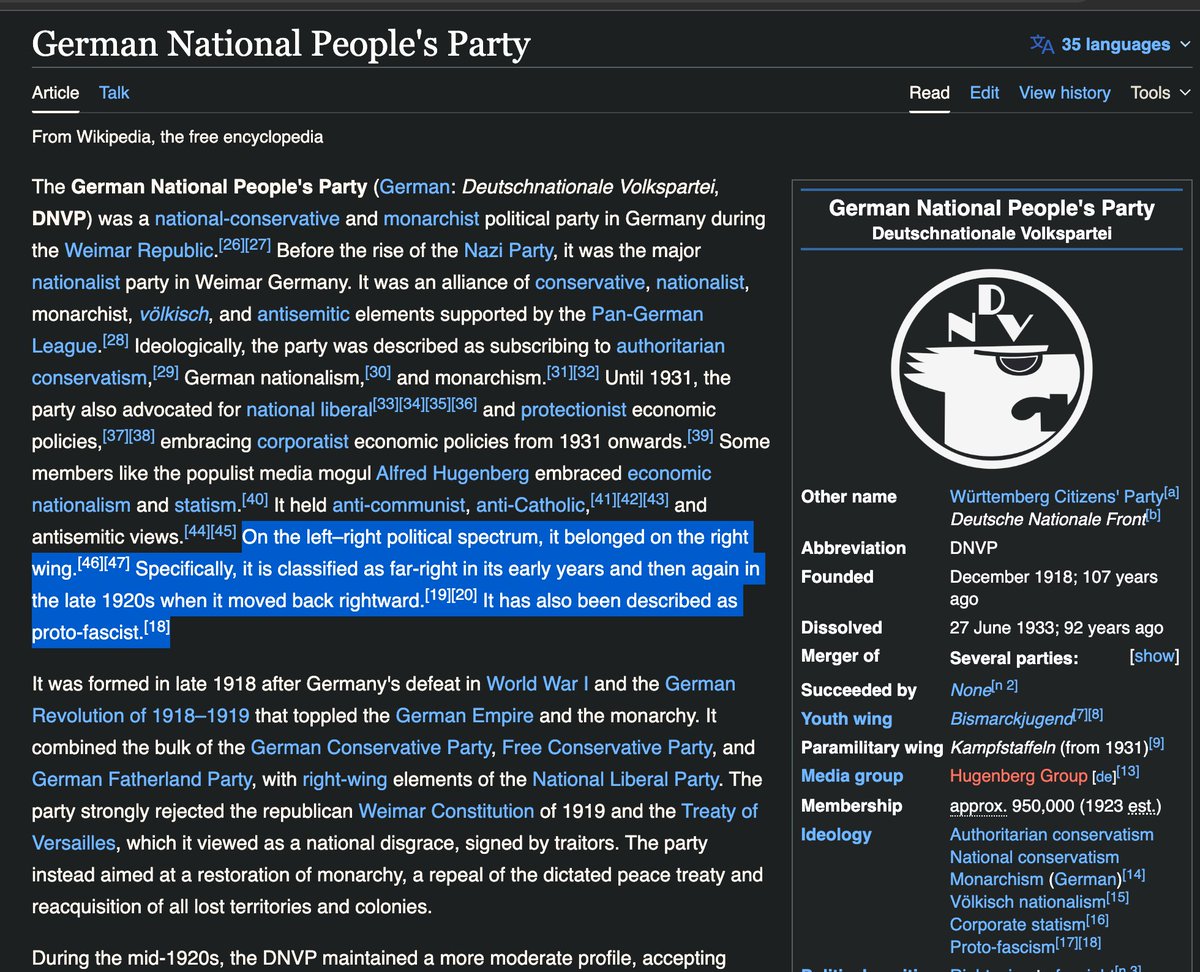The width and height of the screenshot is (1200, 972).
Task: Open the anti-communist link
Action: tap(399, 505)
